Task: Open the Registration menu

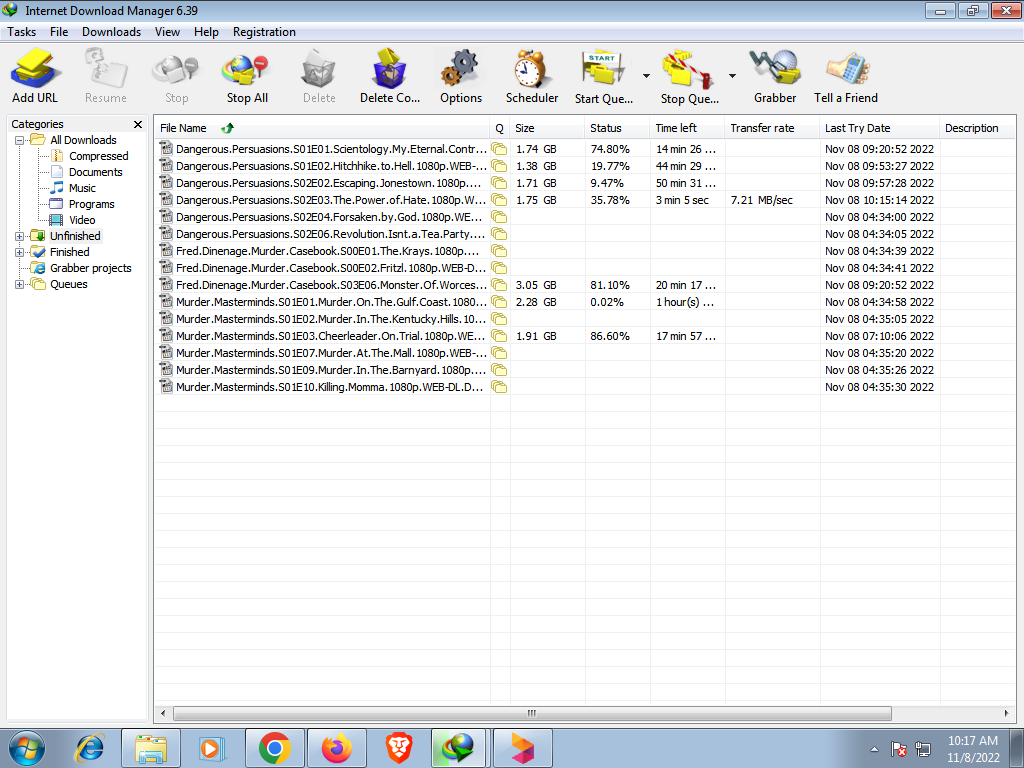Action: point(264,32)
